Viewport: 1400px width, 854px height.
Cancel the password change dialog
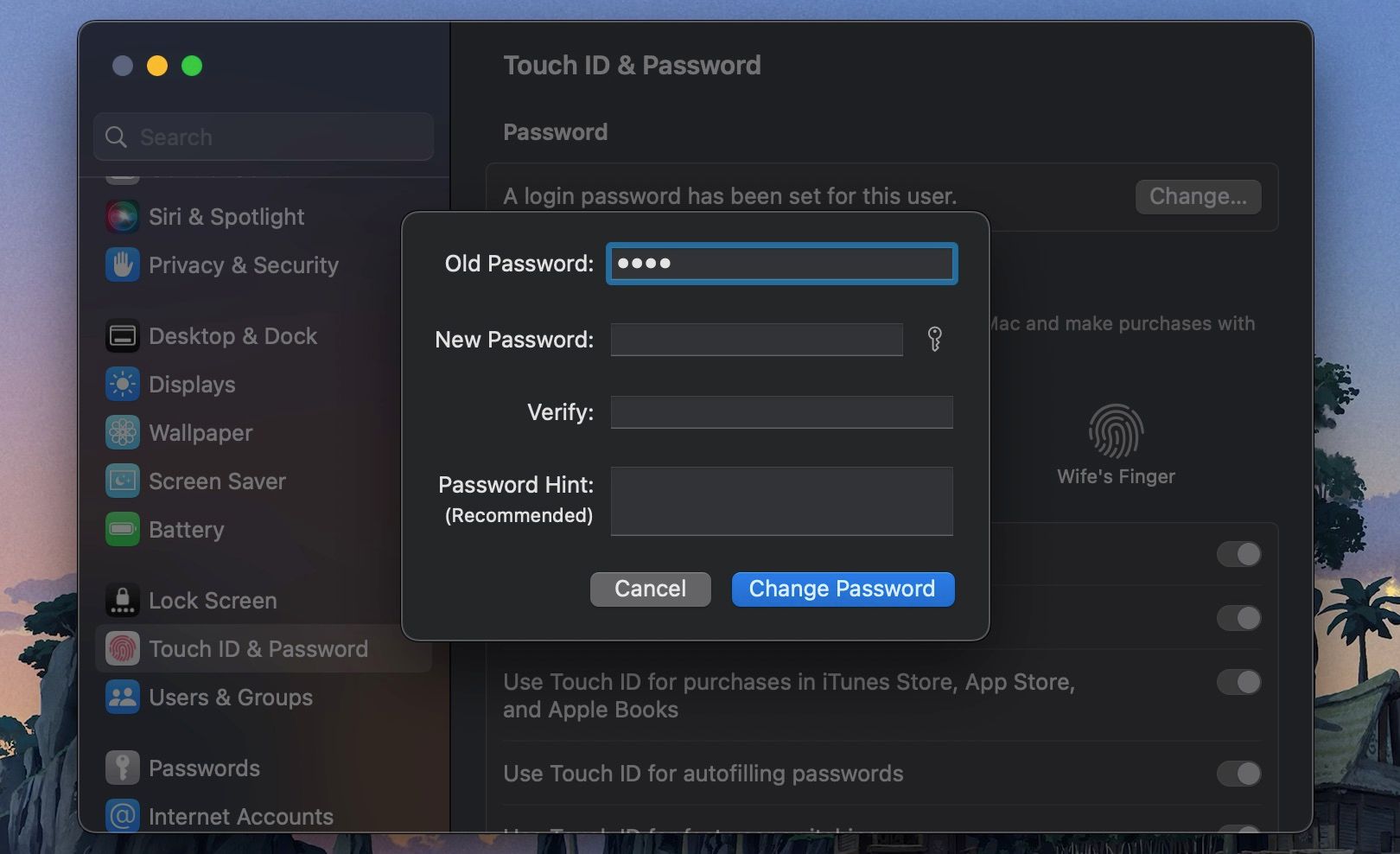point(650,589)
